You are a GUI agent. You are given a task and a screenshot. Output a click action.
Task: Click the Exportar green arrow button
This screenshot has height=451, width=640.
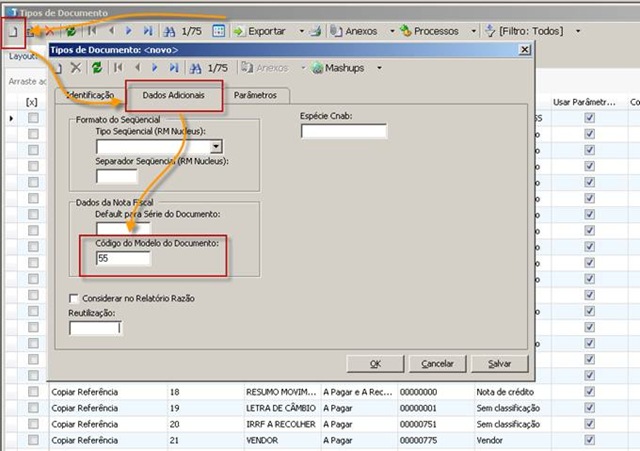click(x=260, y=31)
